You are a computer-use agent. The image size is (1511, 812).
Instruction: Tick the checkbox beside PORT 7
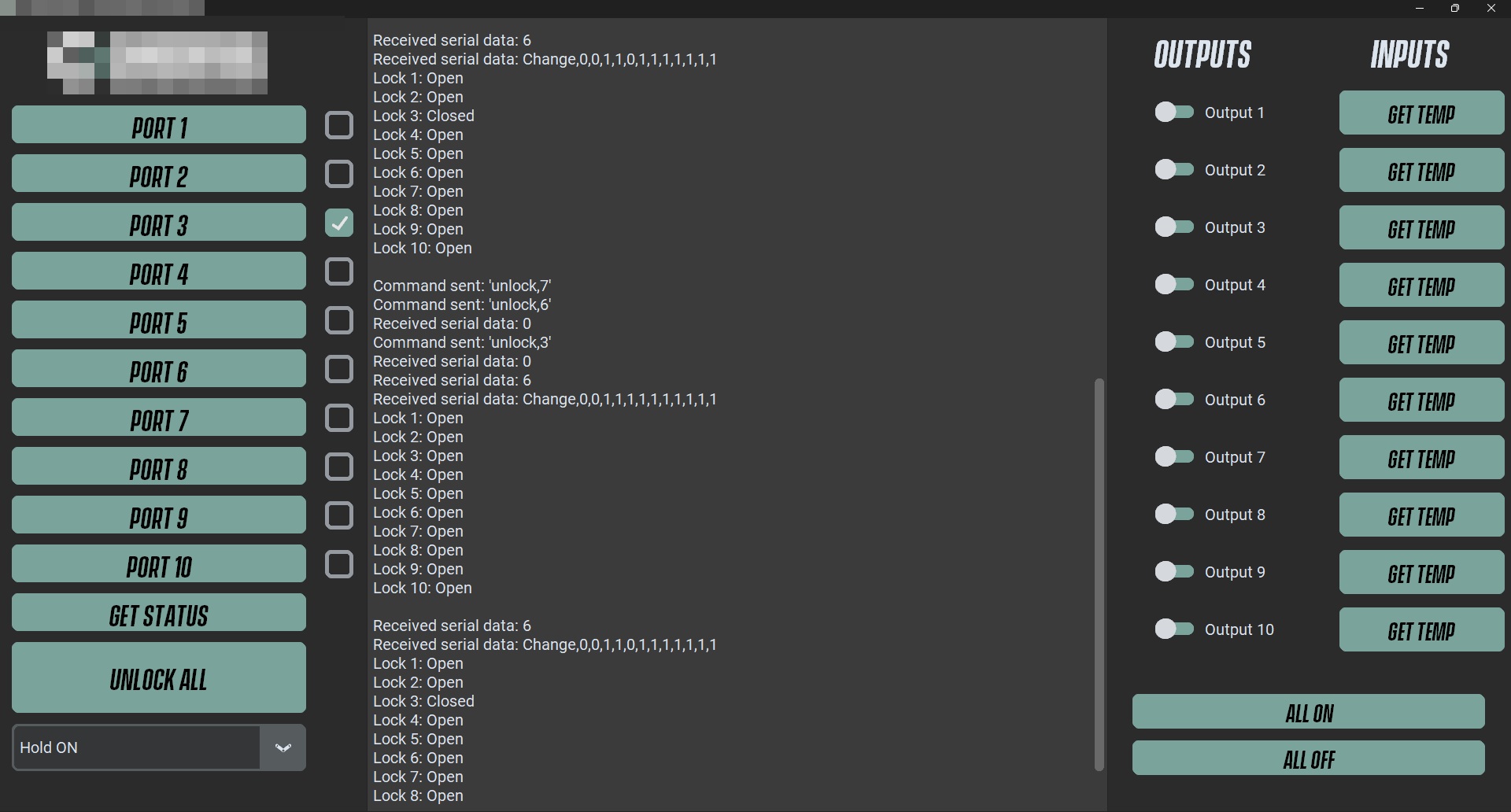(x=339, y=418)
